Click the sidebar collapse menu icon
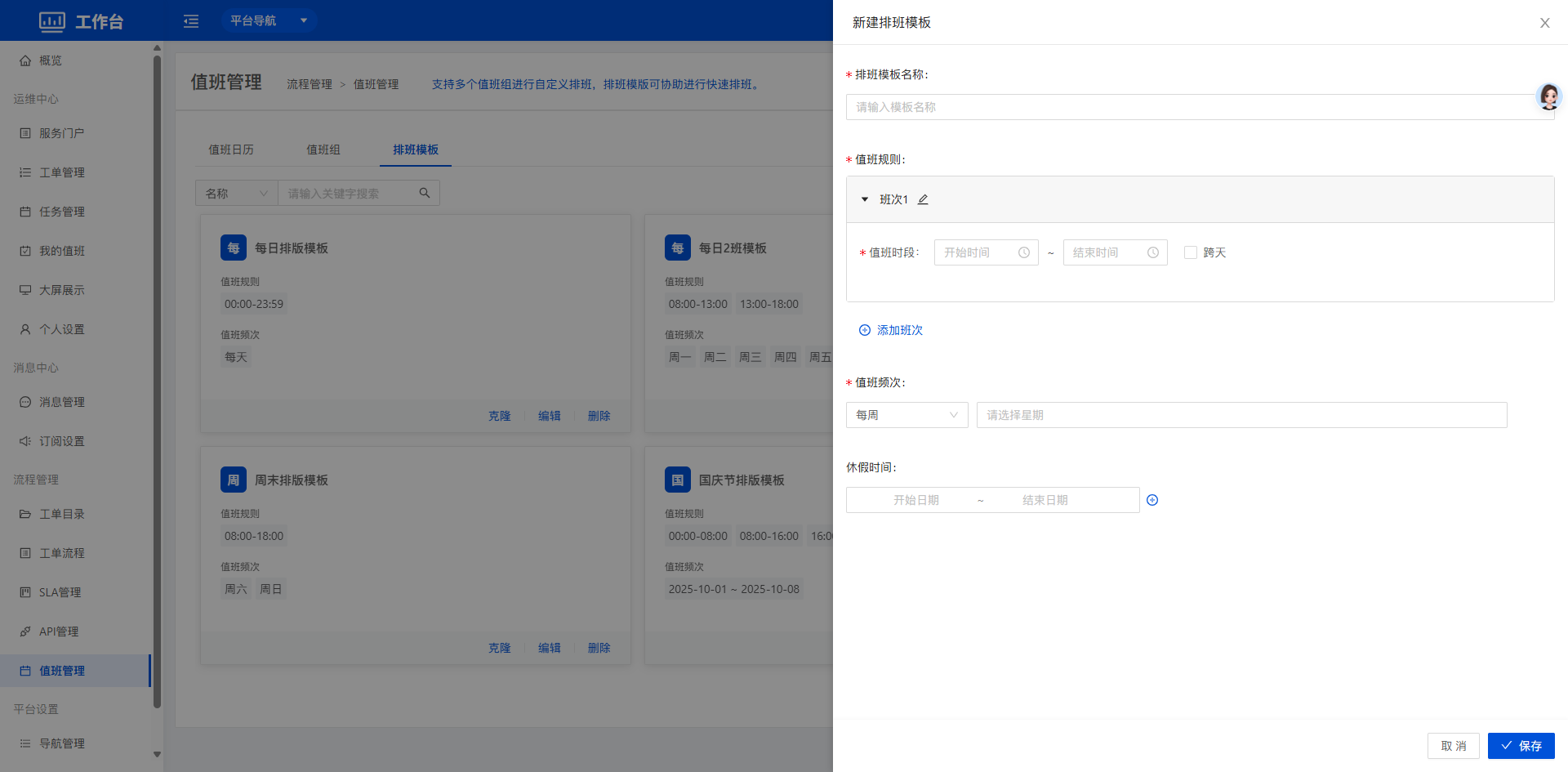Screen dimensions: 1568x772 coord(191,20)
